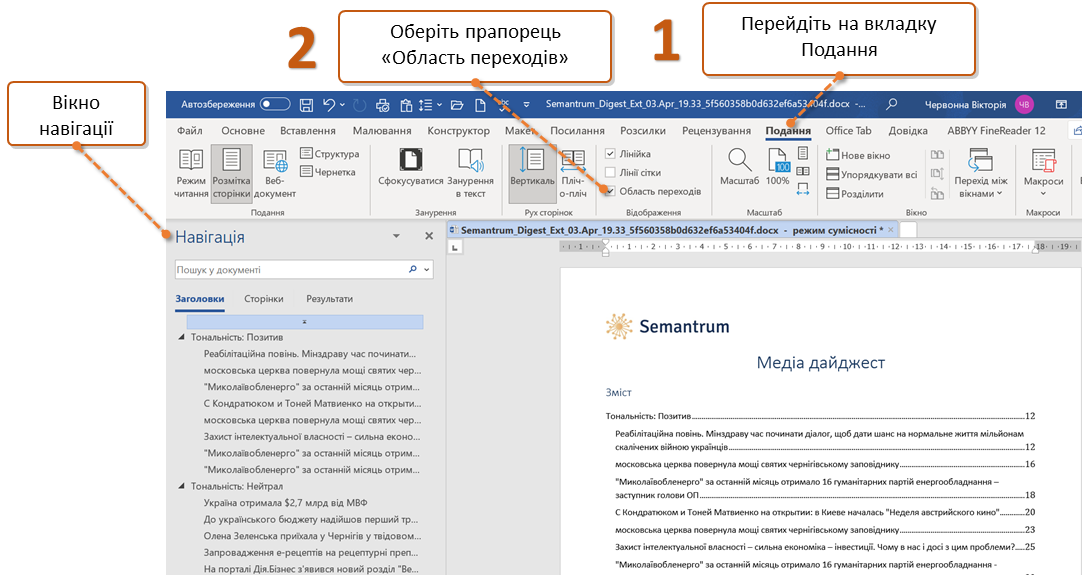Switch to Веб-документ view

tap(275, 174)
